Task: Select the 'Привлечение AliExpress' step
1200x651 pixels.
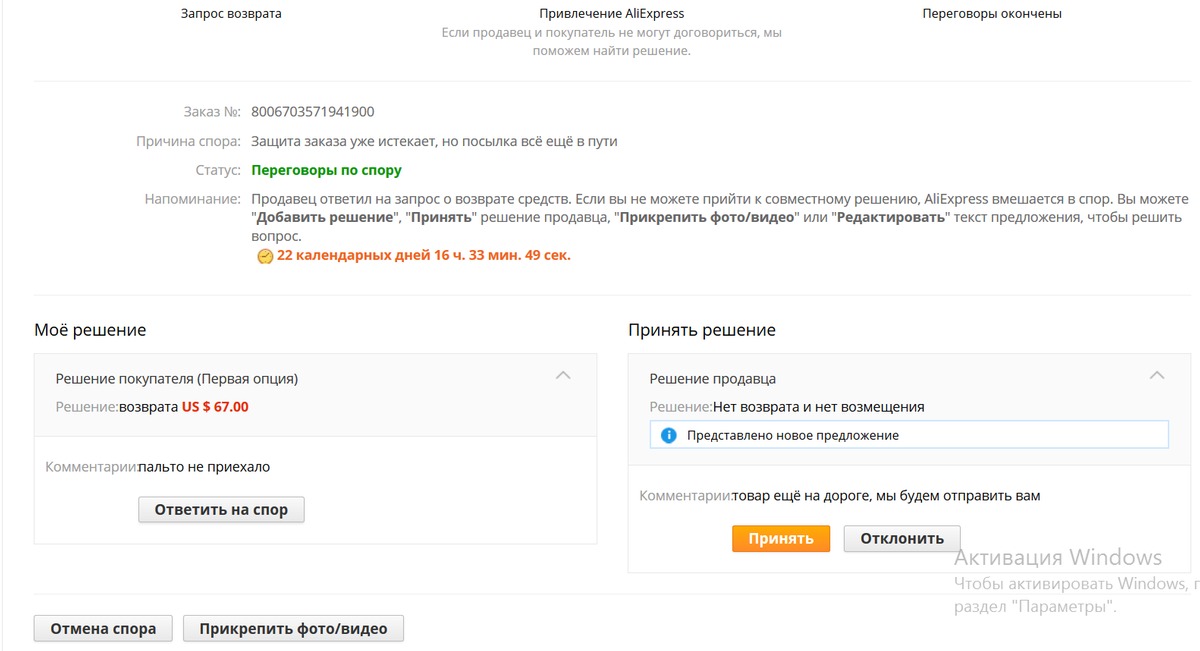Action: pyautogui.click(x=611, y=14)
